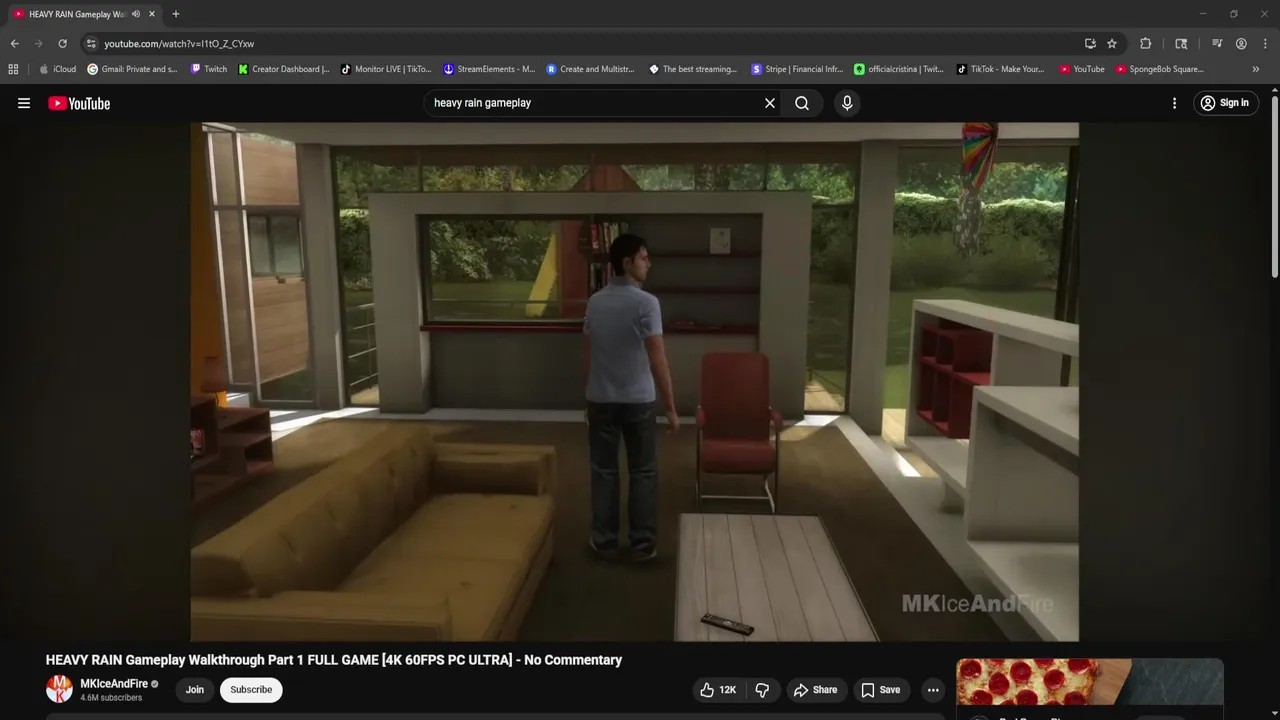Bookmark this page with the star
This screenshot has height=720, width=1280.
pos(1112,44)
